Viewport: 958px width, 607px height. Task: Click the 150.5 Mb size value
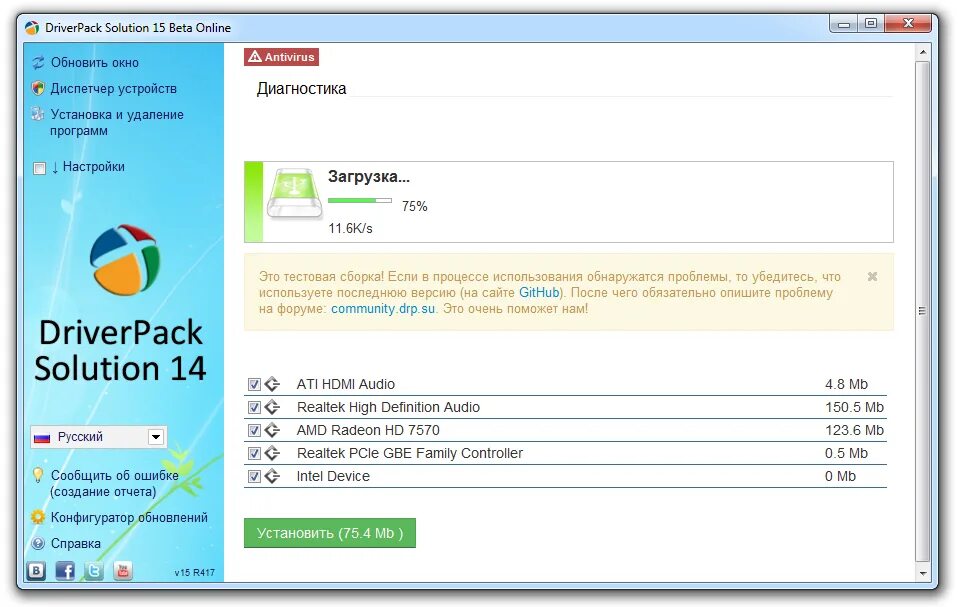click(x=854, y=407)
